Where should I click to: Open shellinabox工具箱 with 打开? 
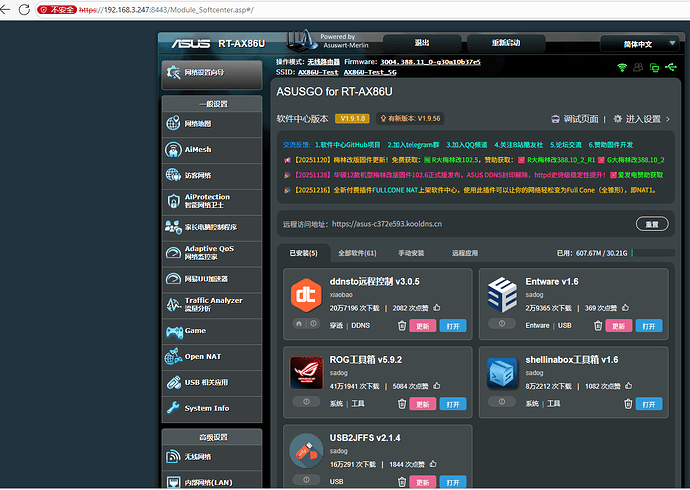[649, 404]
